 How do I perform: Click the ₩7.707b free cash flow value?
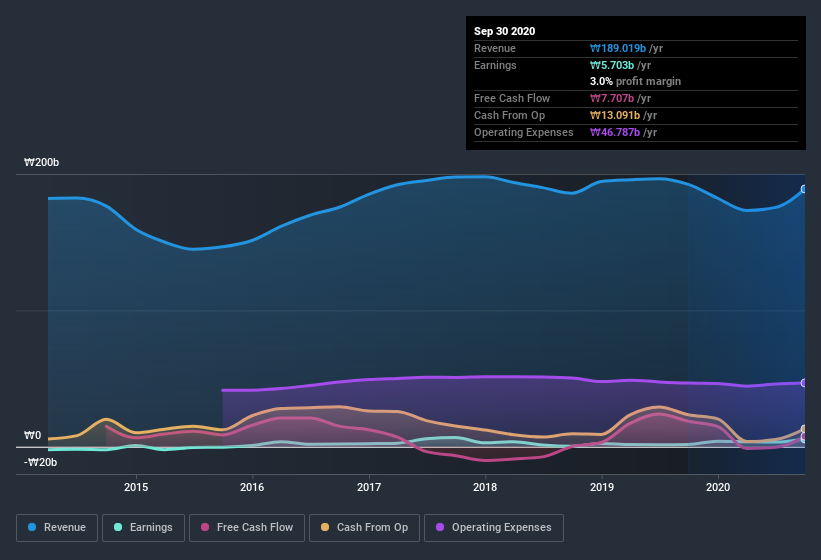pyautogui.click(x=612, y=98)
